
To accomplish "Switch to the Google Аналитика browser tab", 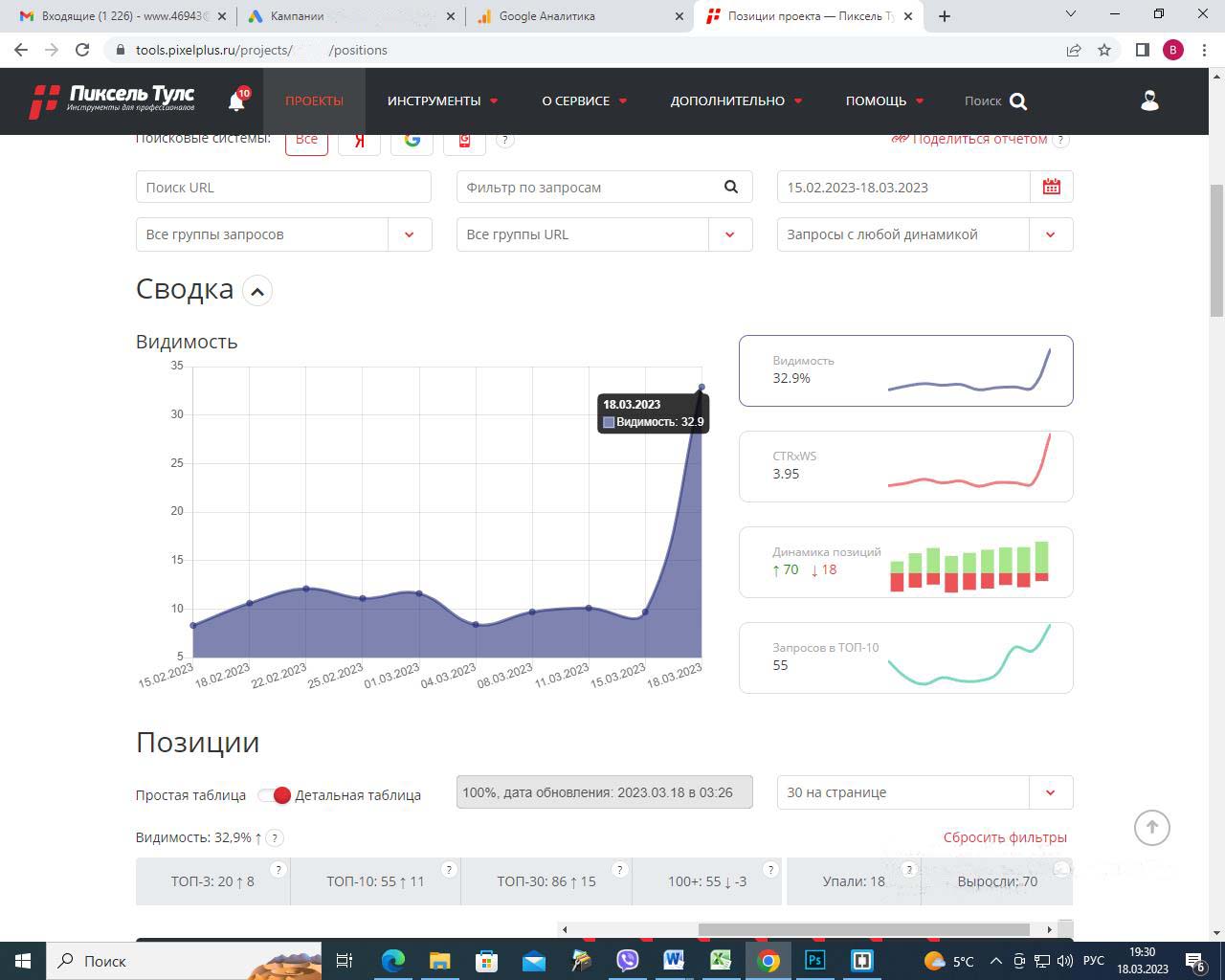I will (579, 16).
